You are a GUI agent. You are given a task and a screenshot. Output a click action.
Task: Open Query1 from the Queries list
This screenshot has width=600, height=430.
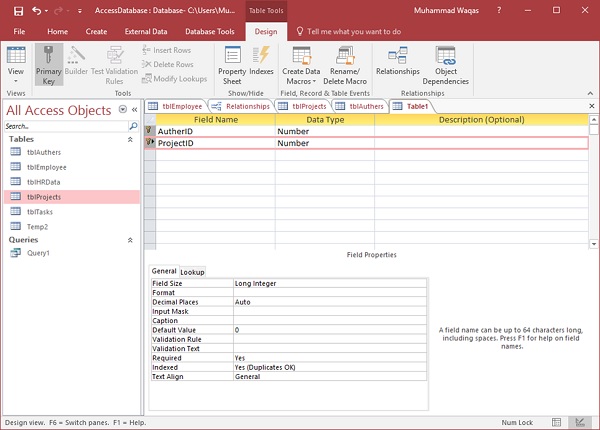[x=37, y=254]
